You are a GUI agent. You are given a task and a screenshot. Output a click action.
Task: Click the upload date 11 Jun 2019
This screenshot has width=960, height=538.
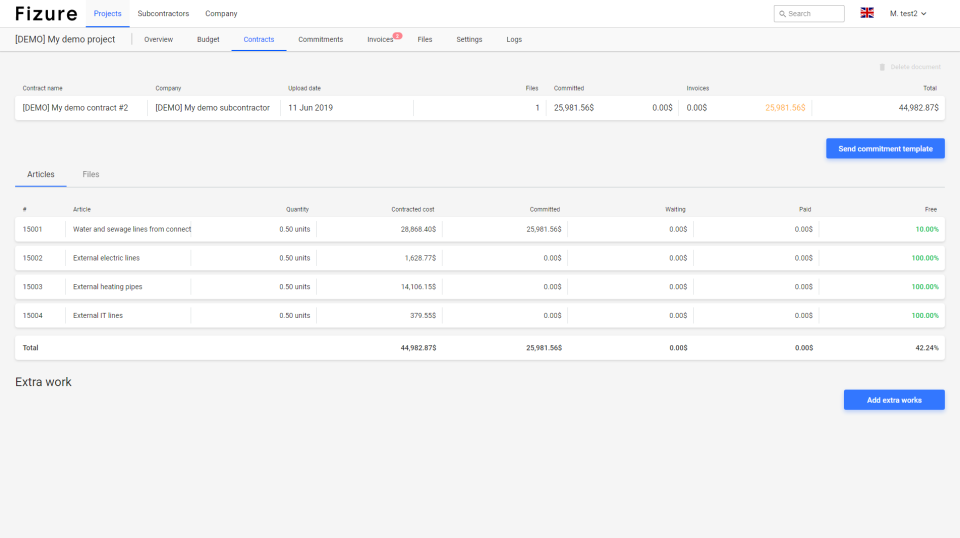coord(310,108)
